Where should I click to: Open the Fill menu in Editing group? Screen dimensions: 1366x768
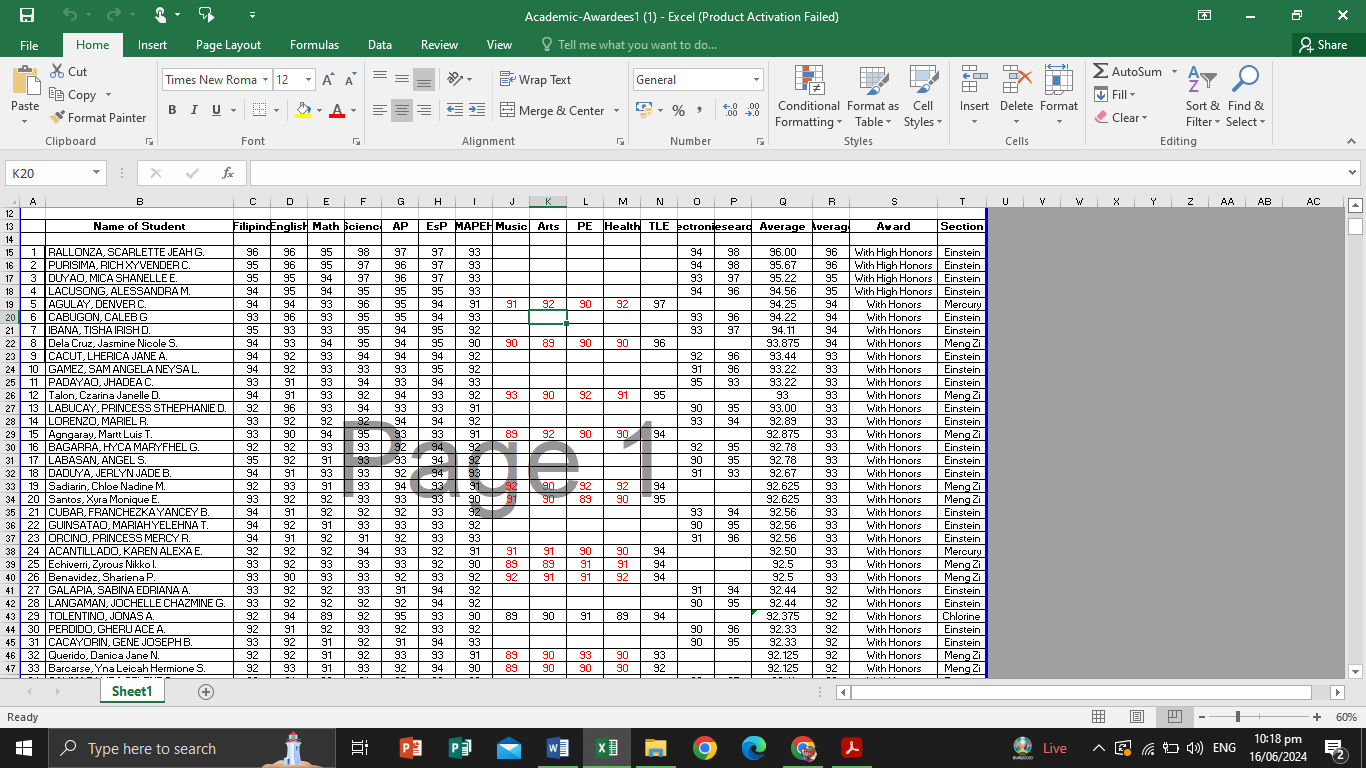(x=1115, y=94)
